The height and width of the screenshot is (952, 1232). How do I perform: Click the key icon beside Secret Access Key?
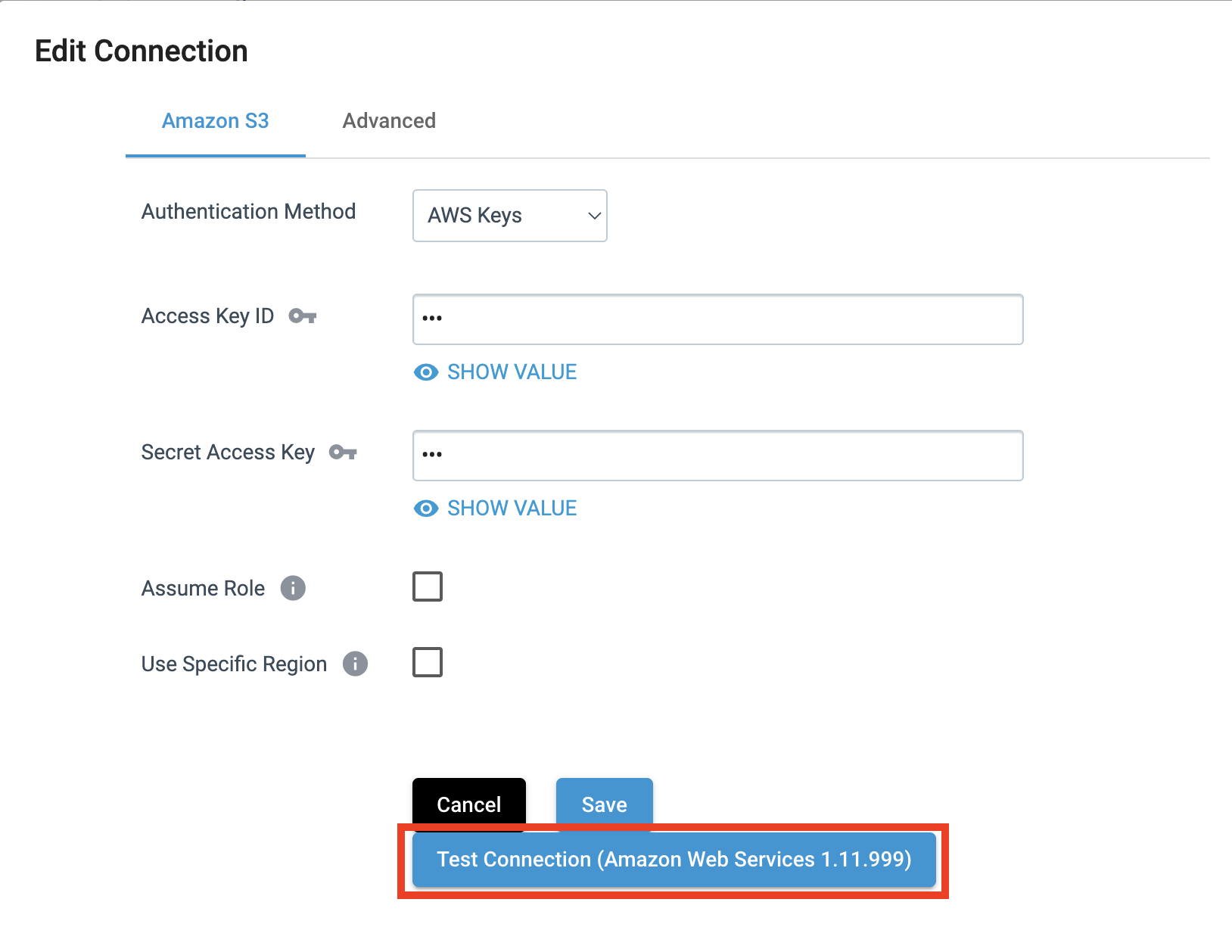pos(343,453)
